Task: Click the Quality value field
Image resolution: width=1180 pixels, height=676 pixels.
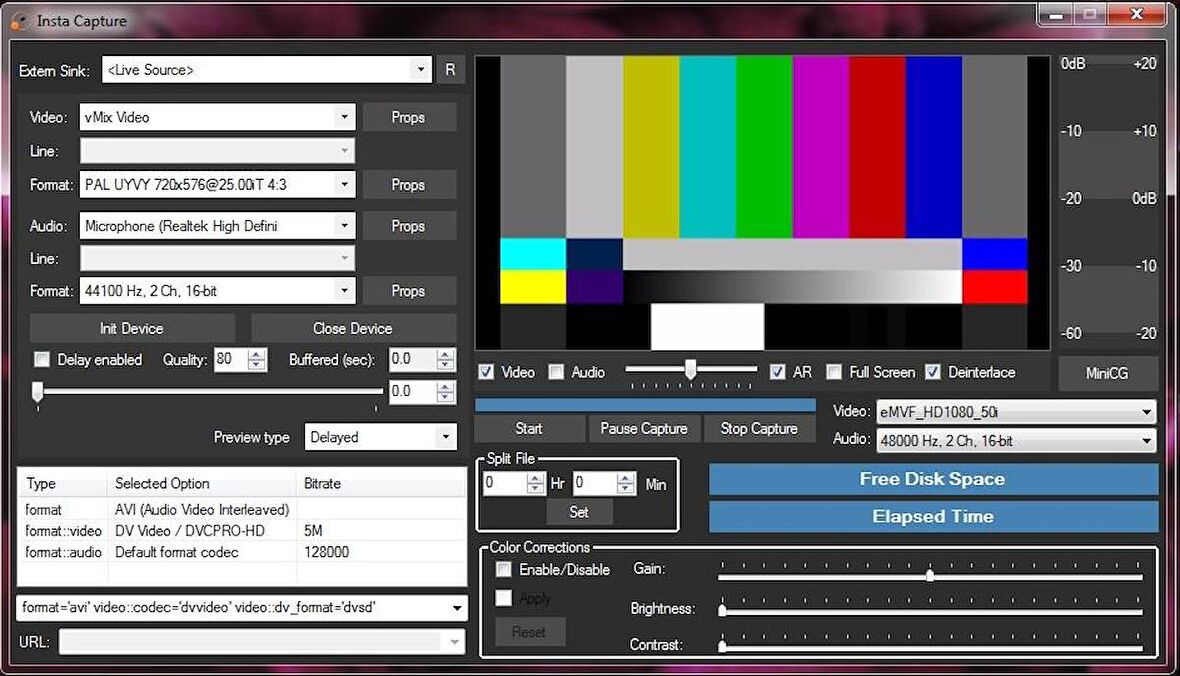Action: (x=230, y=359)
